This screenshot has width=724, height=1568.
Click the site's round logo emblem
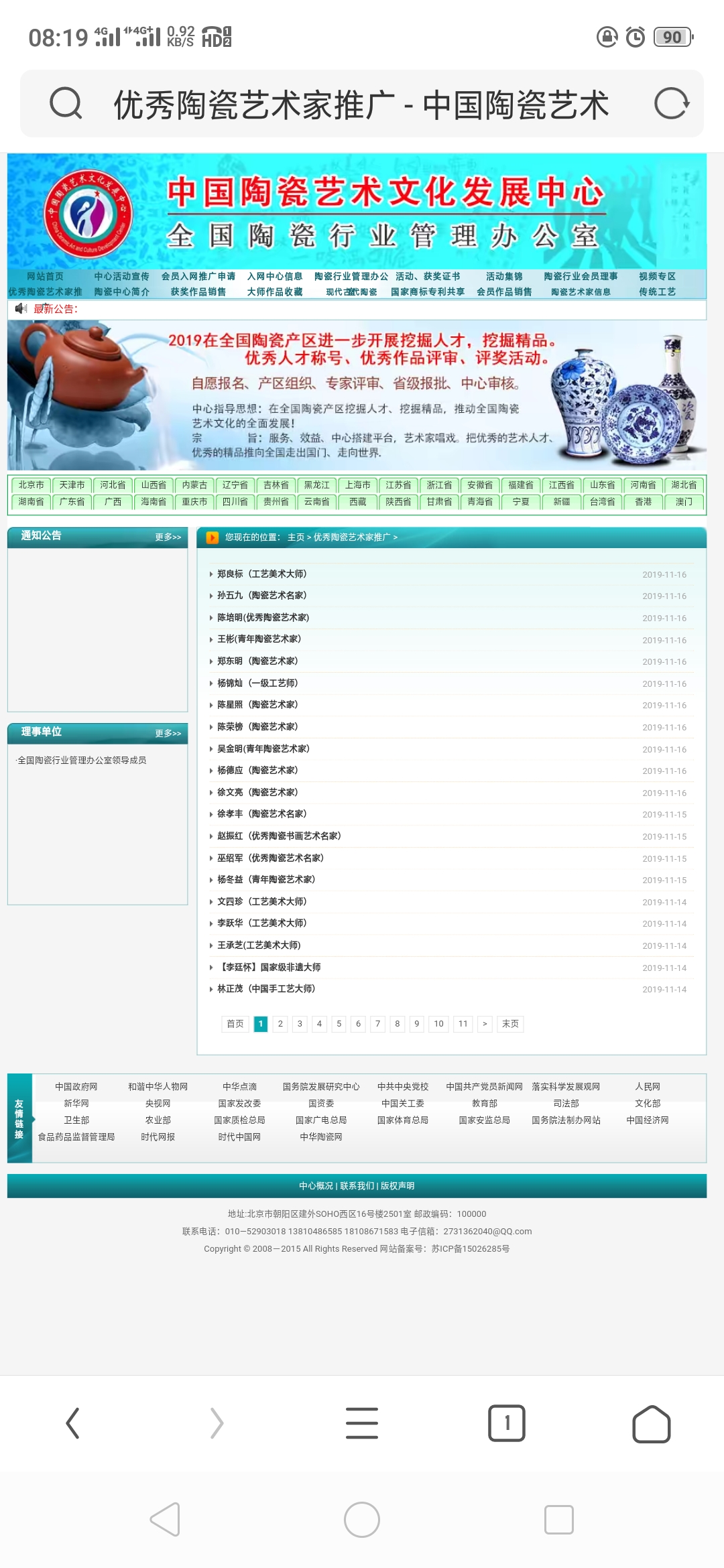click(x=88, y=214)
